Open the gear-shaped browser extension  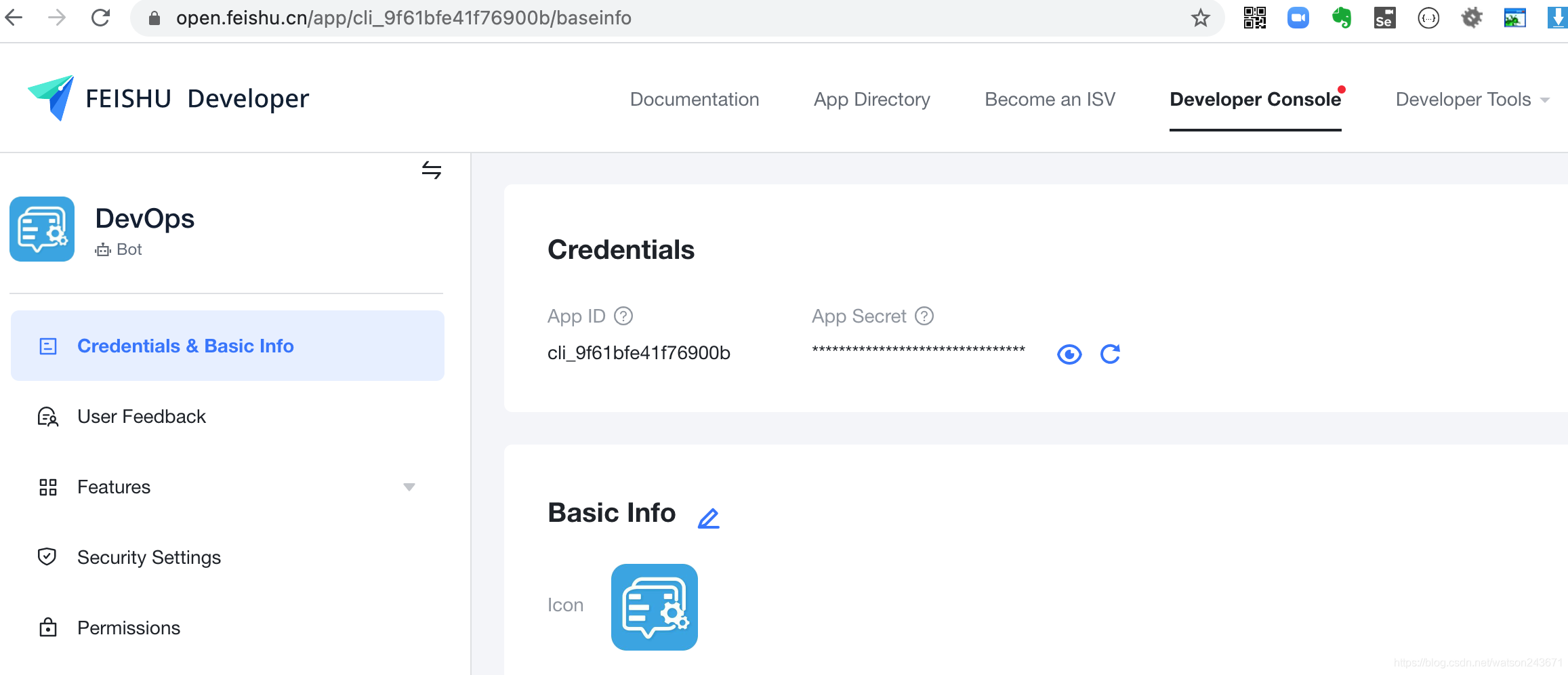pos(1472,18)
